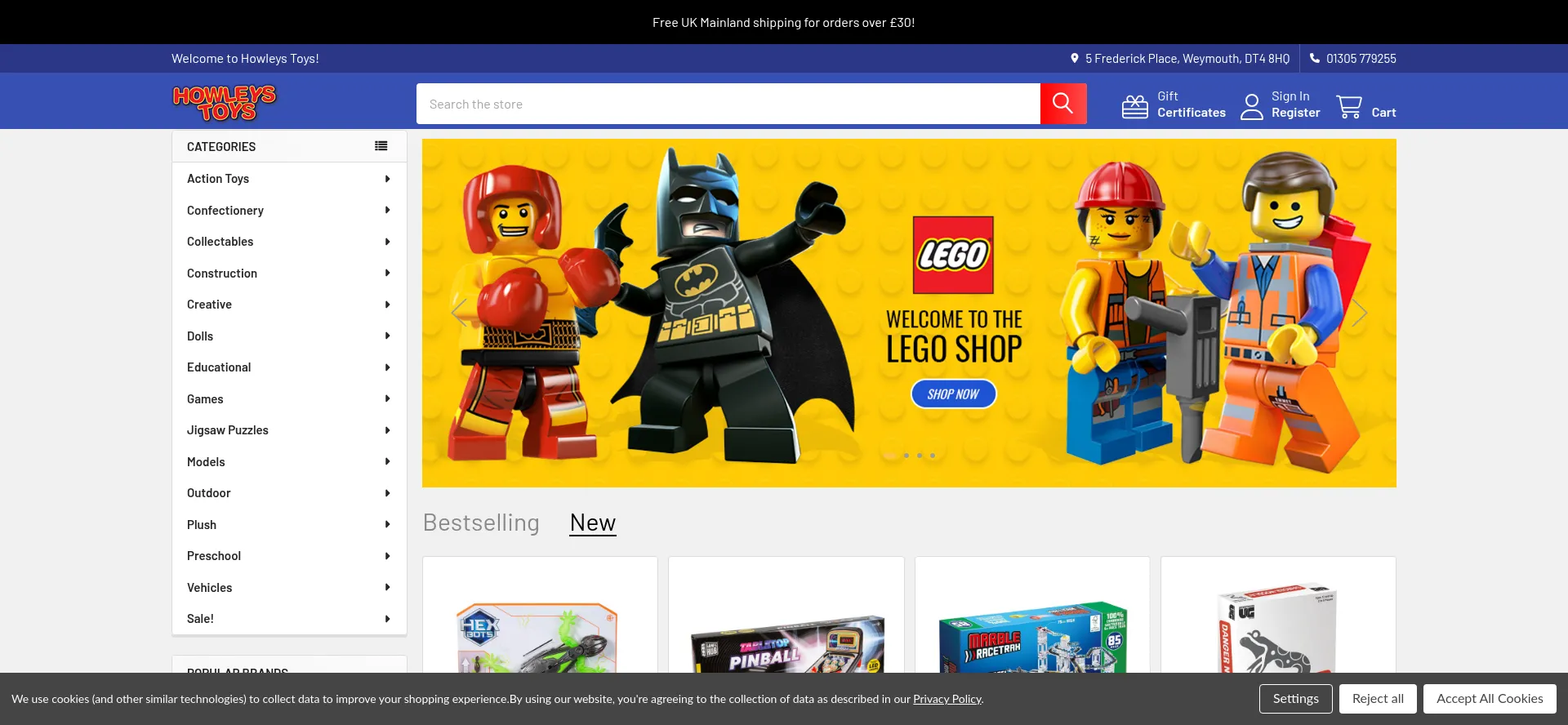Open the Tabletop Pinball product thumbnail

point(786,645)
